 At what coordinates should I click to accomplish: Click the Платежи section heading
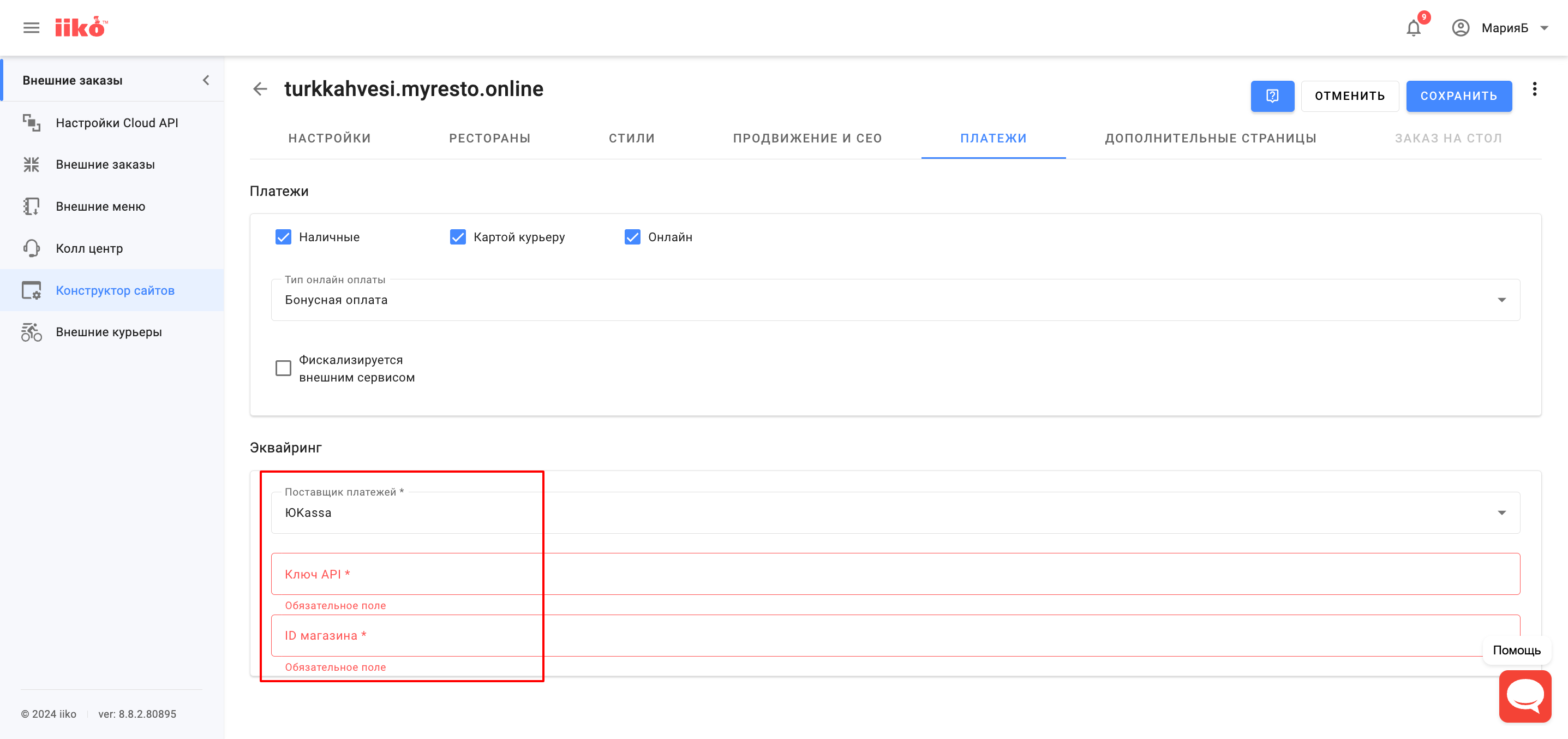[279, 191]
